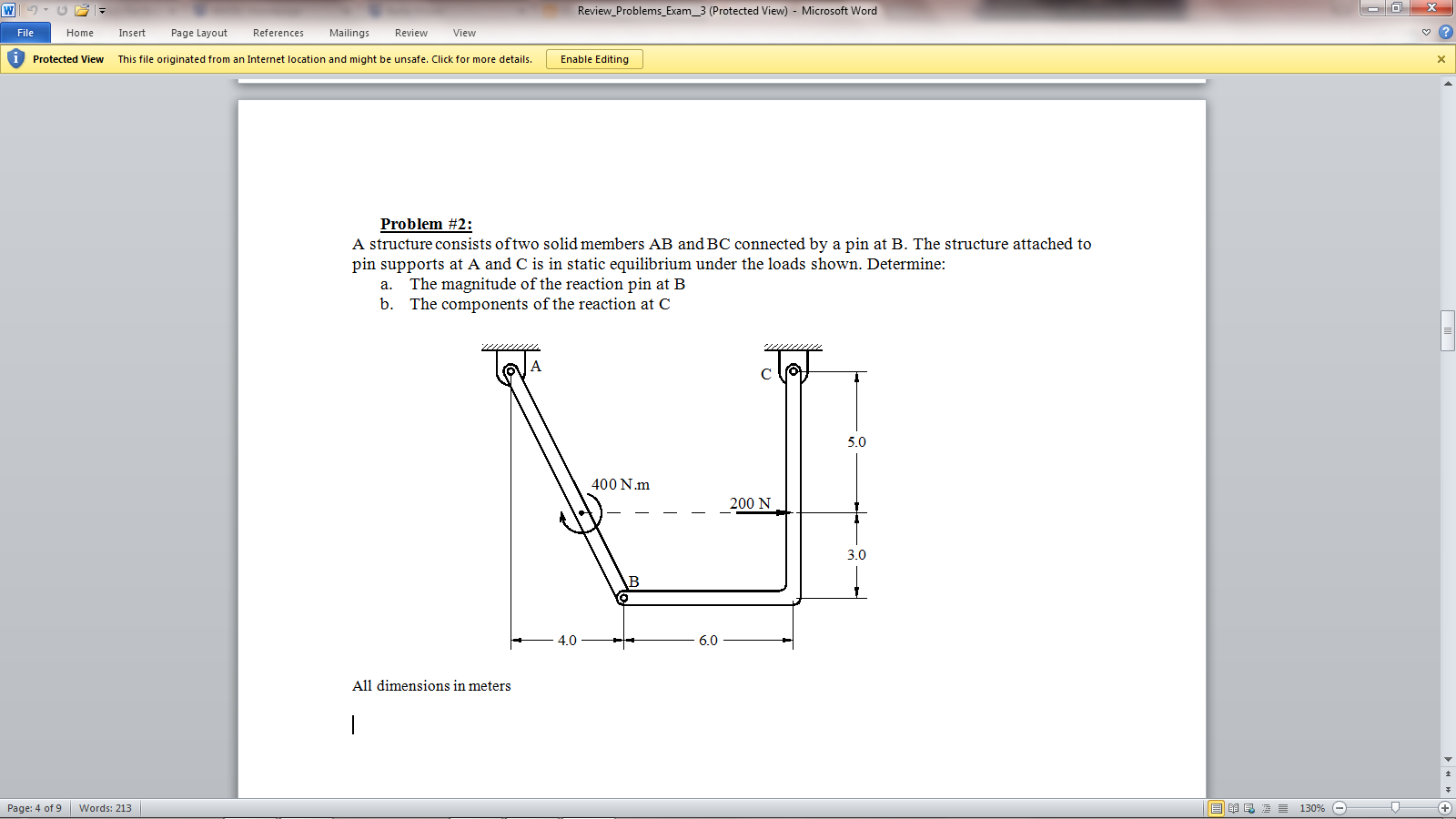This screenshot has height=819, width=1456.
Task: Click the Previous Page double-arrow button
Action: coord(1448,774)
